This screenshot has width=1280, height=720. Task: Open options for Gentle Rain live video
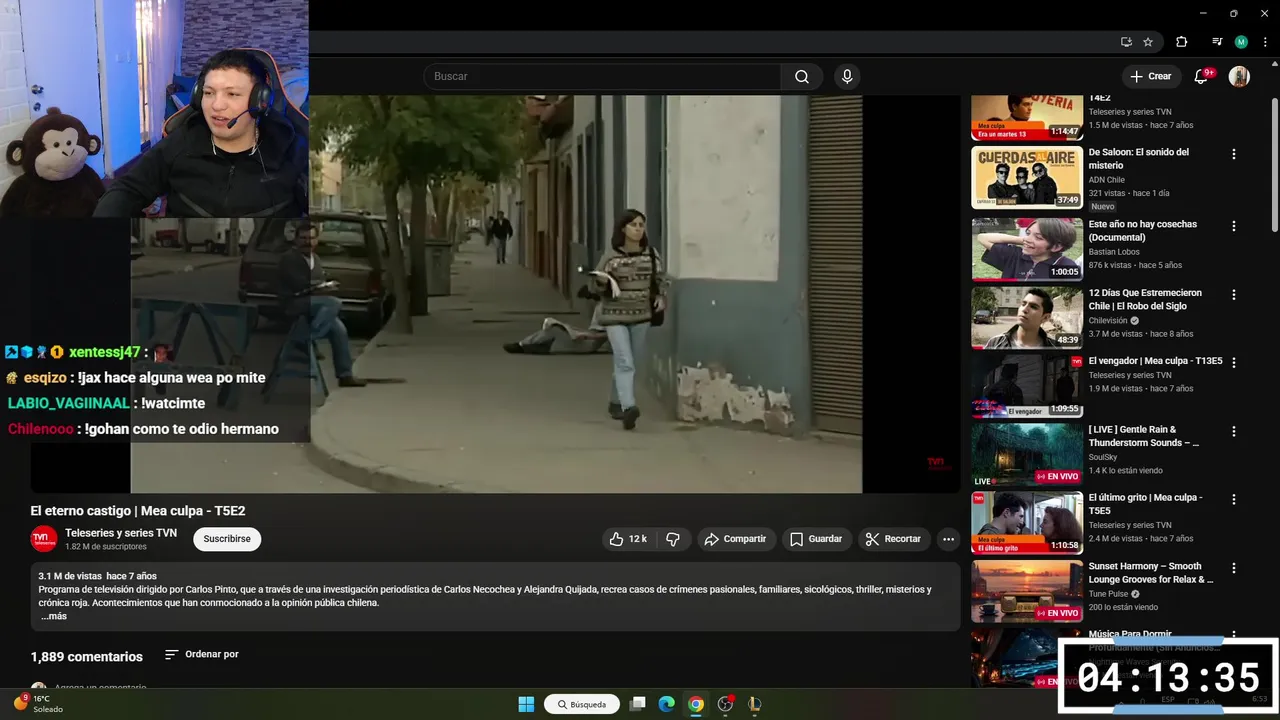(1233, 431)
